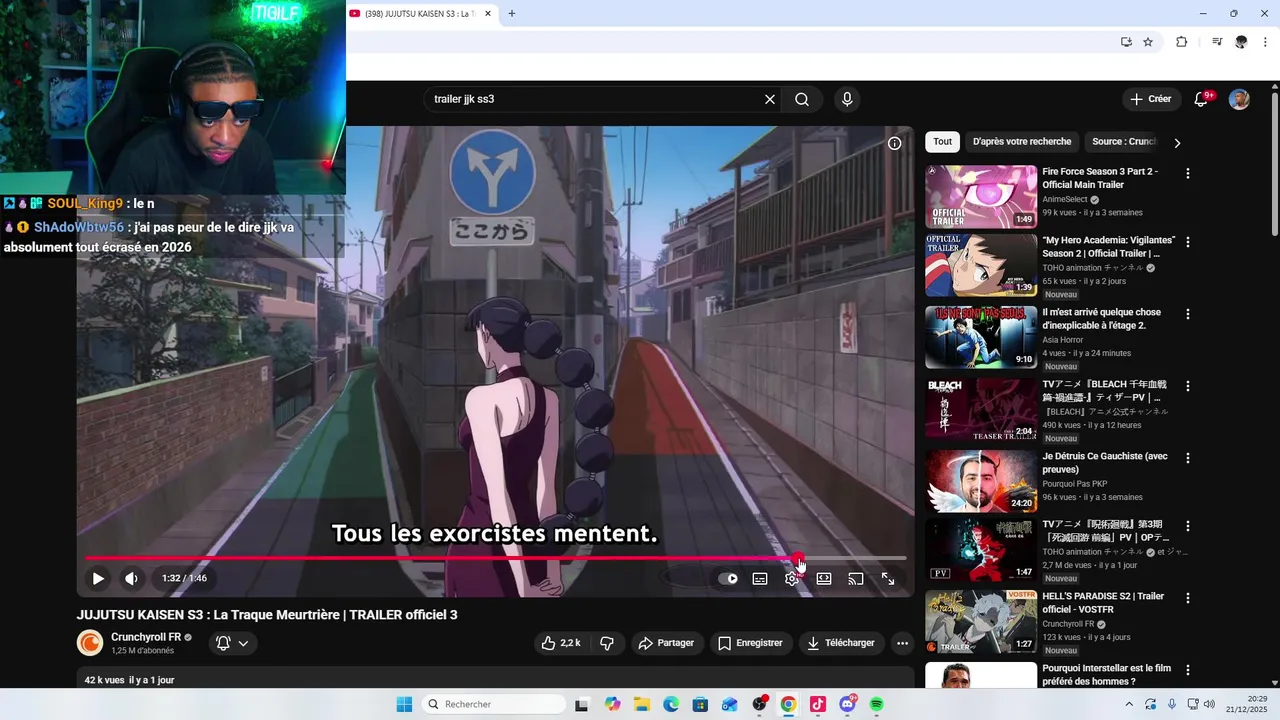Click the red playhead scrubber dot

click(x=798, y=558)
